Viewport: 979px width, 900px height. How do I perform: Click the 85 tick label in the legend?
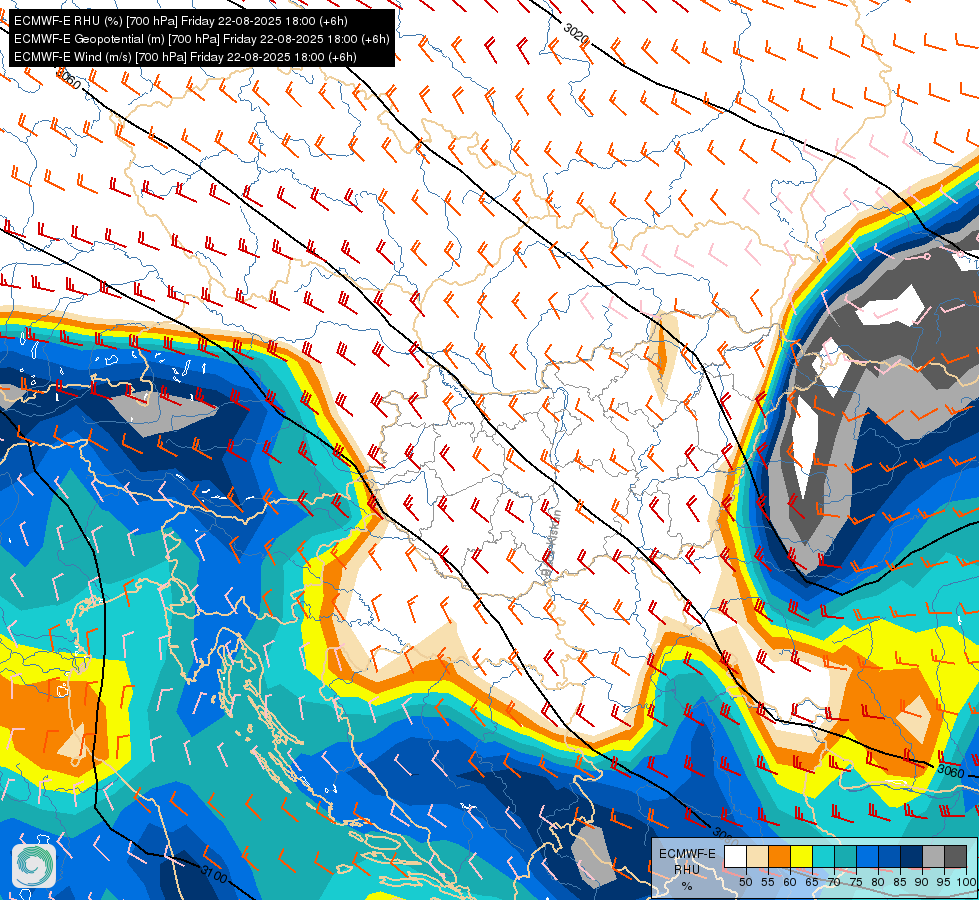point(900,882)
